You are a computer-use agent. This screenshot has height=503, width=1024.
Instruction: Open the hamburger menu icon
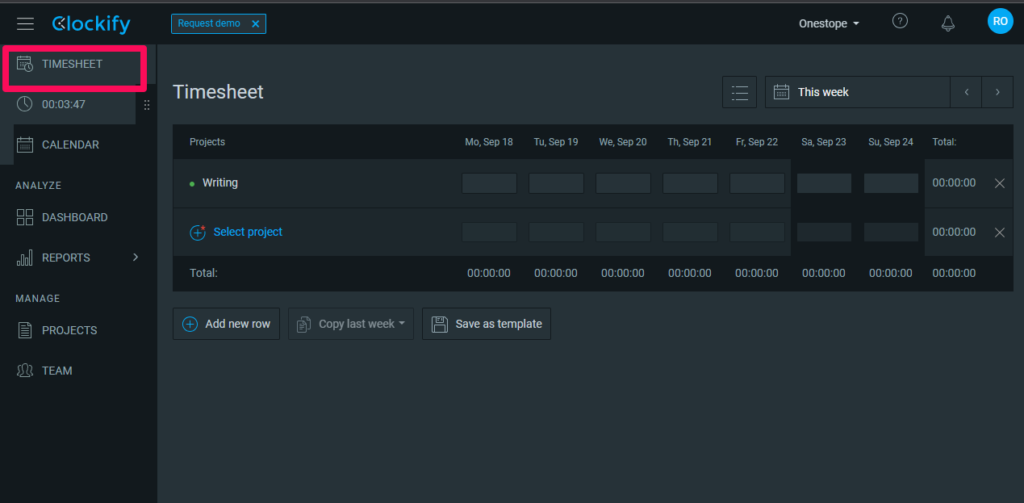click(x=25, y=24)
